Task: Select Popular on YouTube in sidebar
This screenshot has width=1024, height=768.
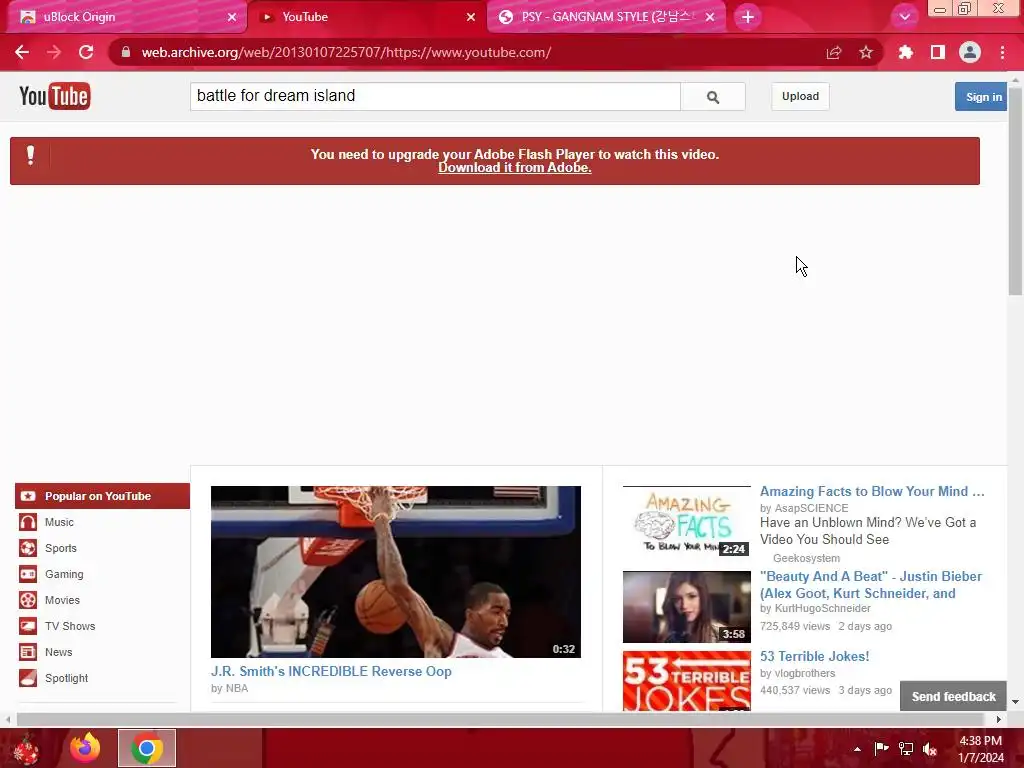Action: point(102,496)
